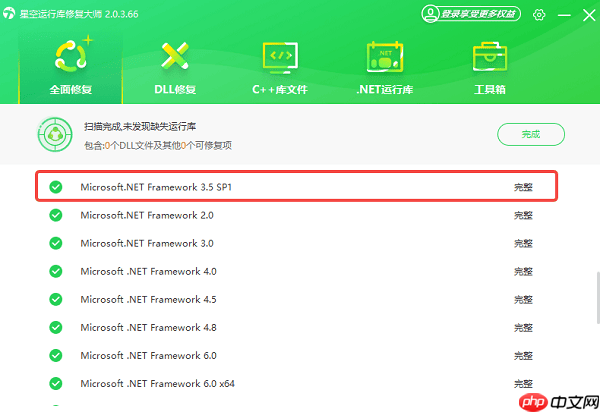Select Microsoft .NET Framework 6.0 row text
This screenshot has width=600, height=412.
click(148, 355)
